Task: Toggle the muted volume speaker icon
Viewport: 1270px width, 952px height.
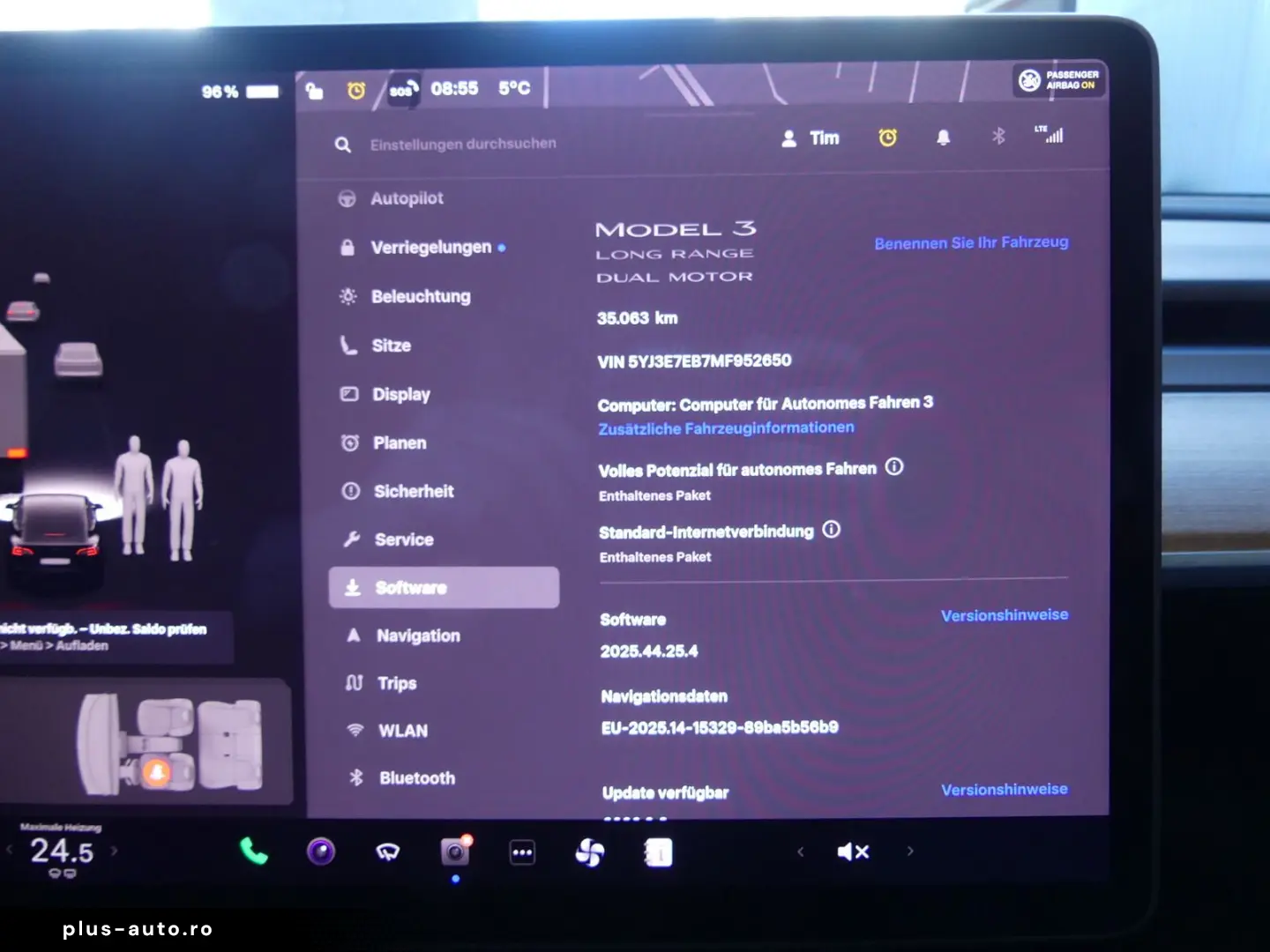Action: (853, 852)
